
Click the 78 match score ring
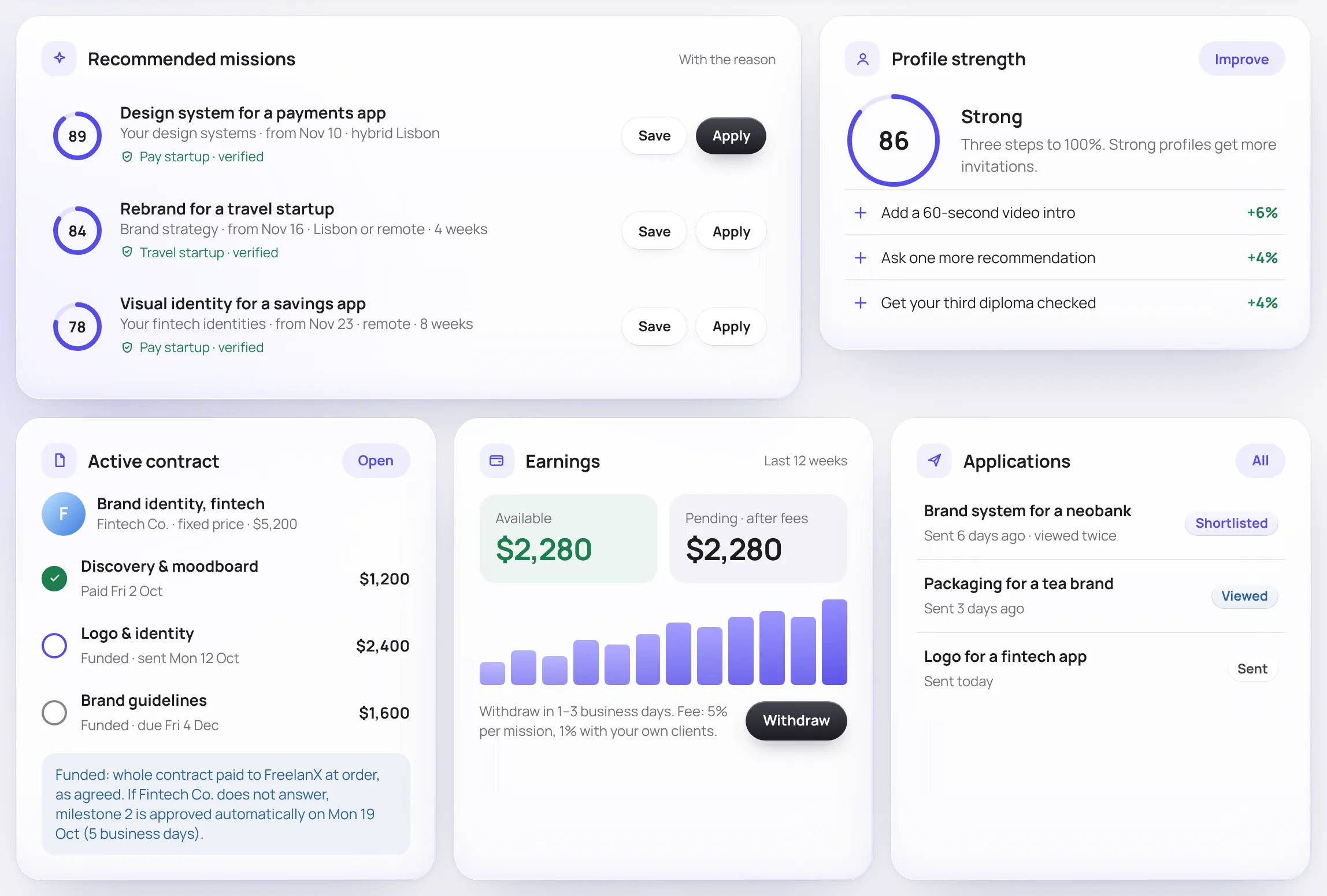(x=77, y=327)
